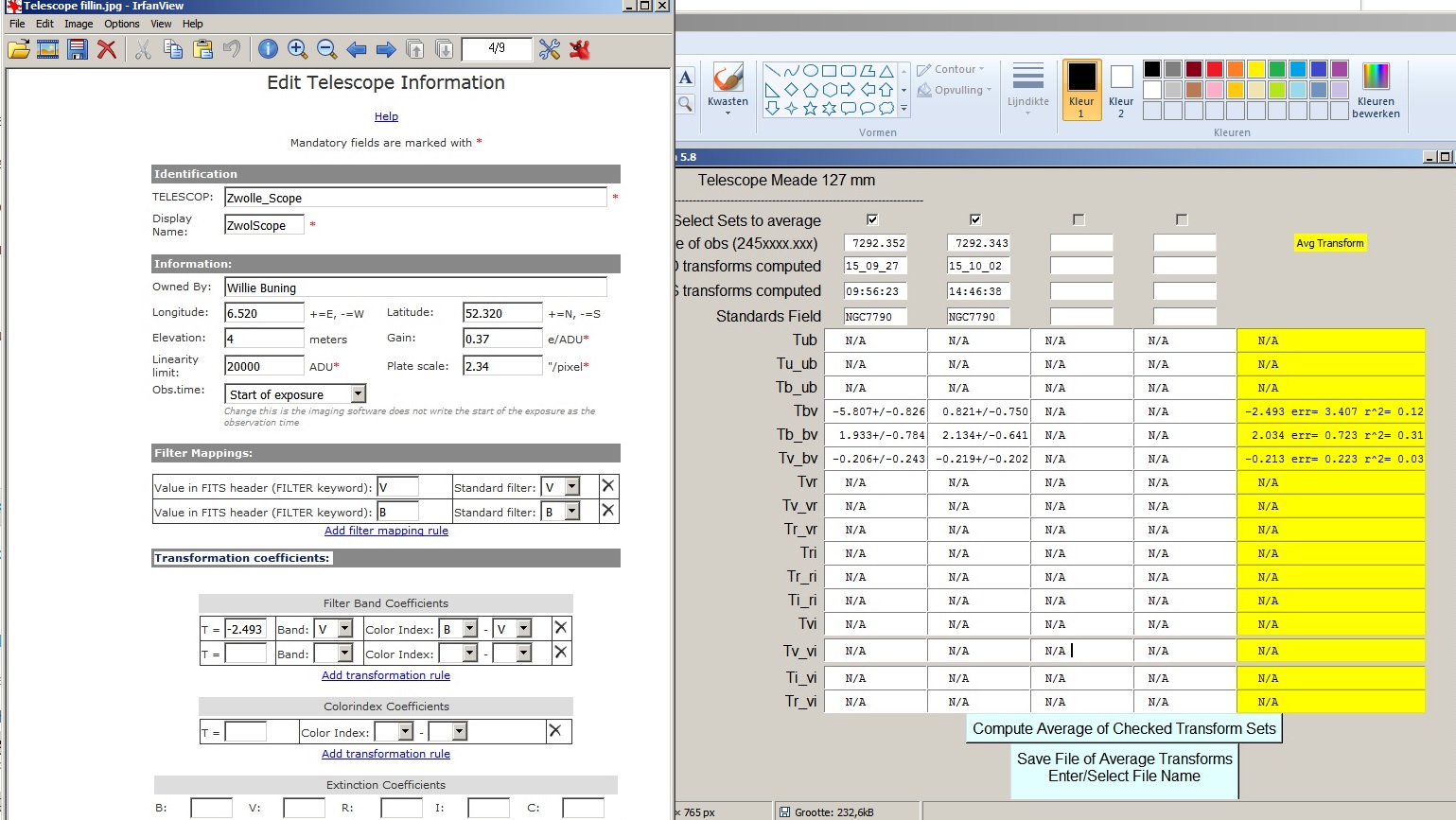Image resolution: width=1456 pixels, height=820 pixels.
Task: Check the third Select Sets checkbox
Action: point(1079,219)
